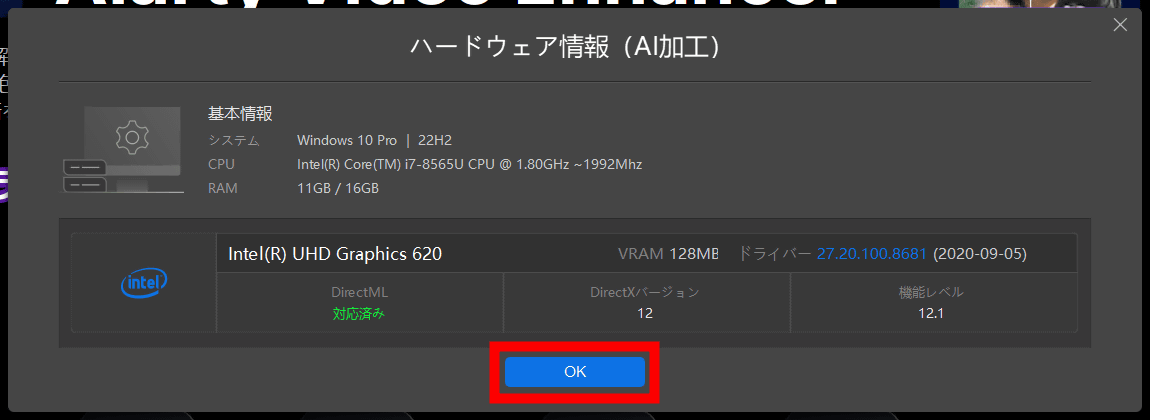The height and width of the screenshot is (420, 1150).
Task: Select the Intel(R) UHD Graphics 620 title
Action: (335, 254)
